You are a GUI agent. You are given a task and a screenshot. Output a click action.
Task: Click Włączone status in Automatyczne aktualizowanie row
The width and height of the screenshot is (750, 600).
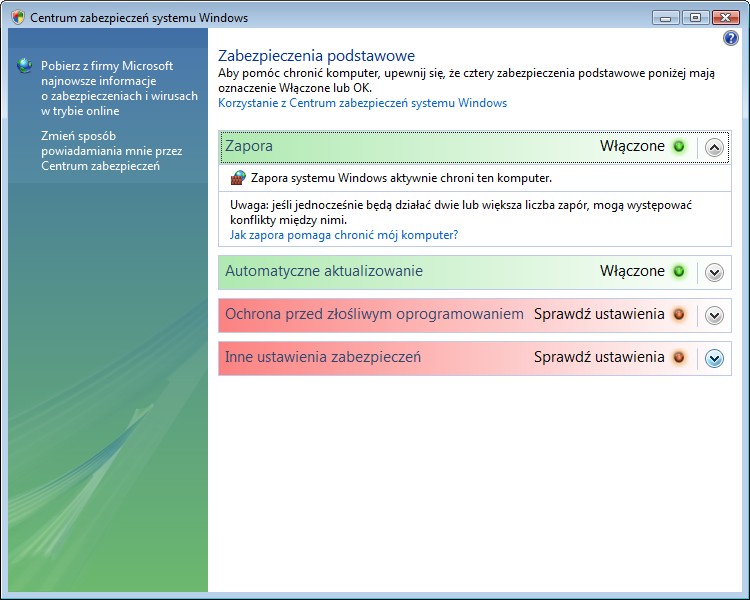pyautogui.click(x=632, y=271)
